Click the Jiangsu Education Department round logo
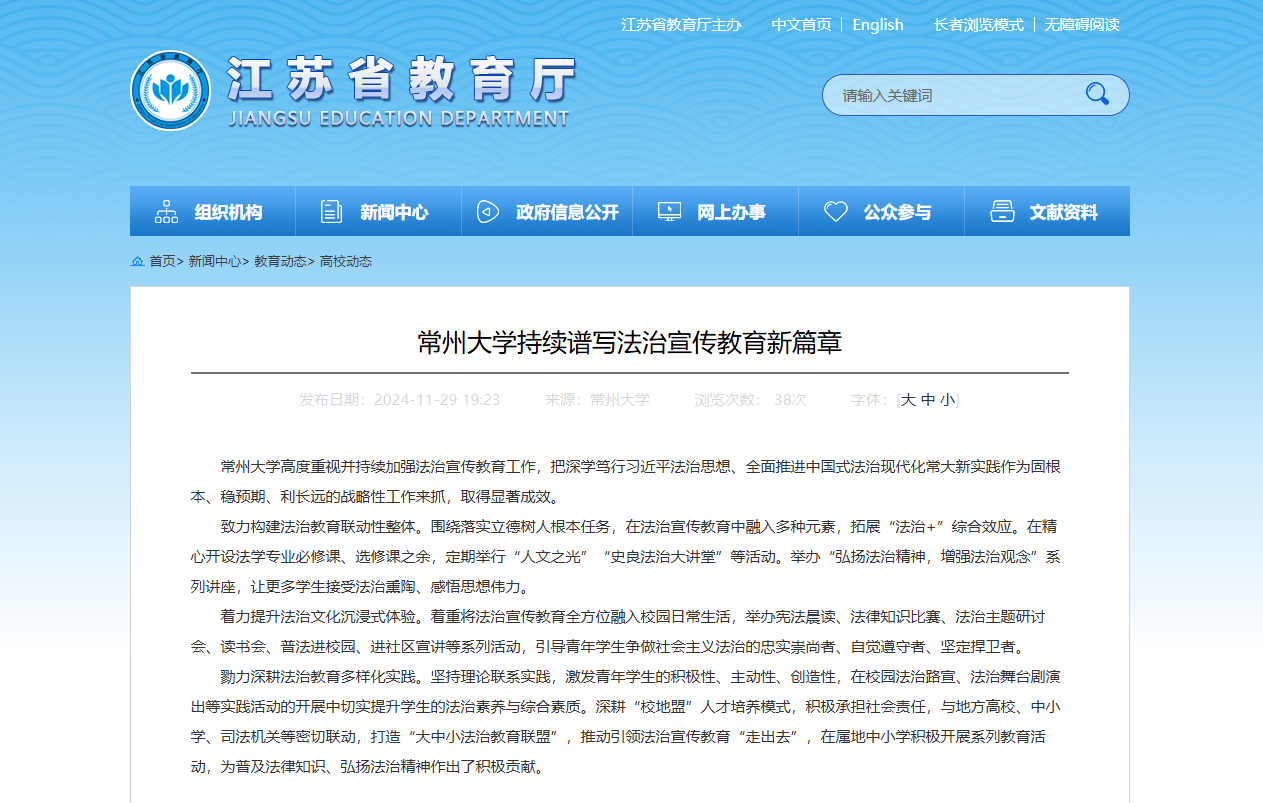This screenshot has width=1263, height=803. (x=170, y=91)
